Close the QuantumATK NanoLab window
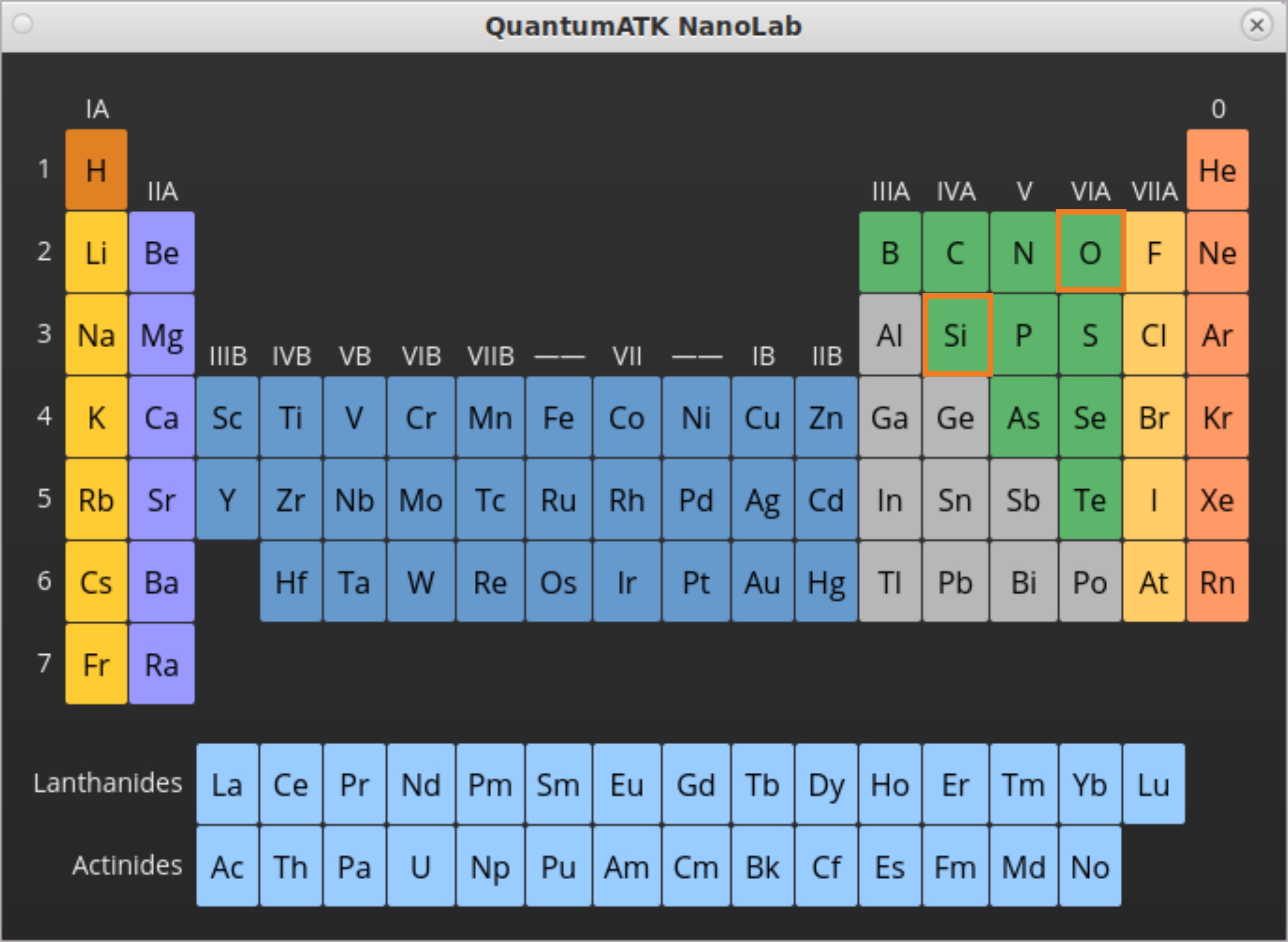Image resolution: width=1288 pixels, height=942 pixels. click(x=1257, y=25)
